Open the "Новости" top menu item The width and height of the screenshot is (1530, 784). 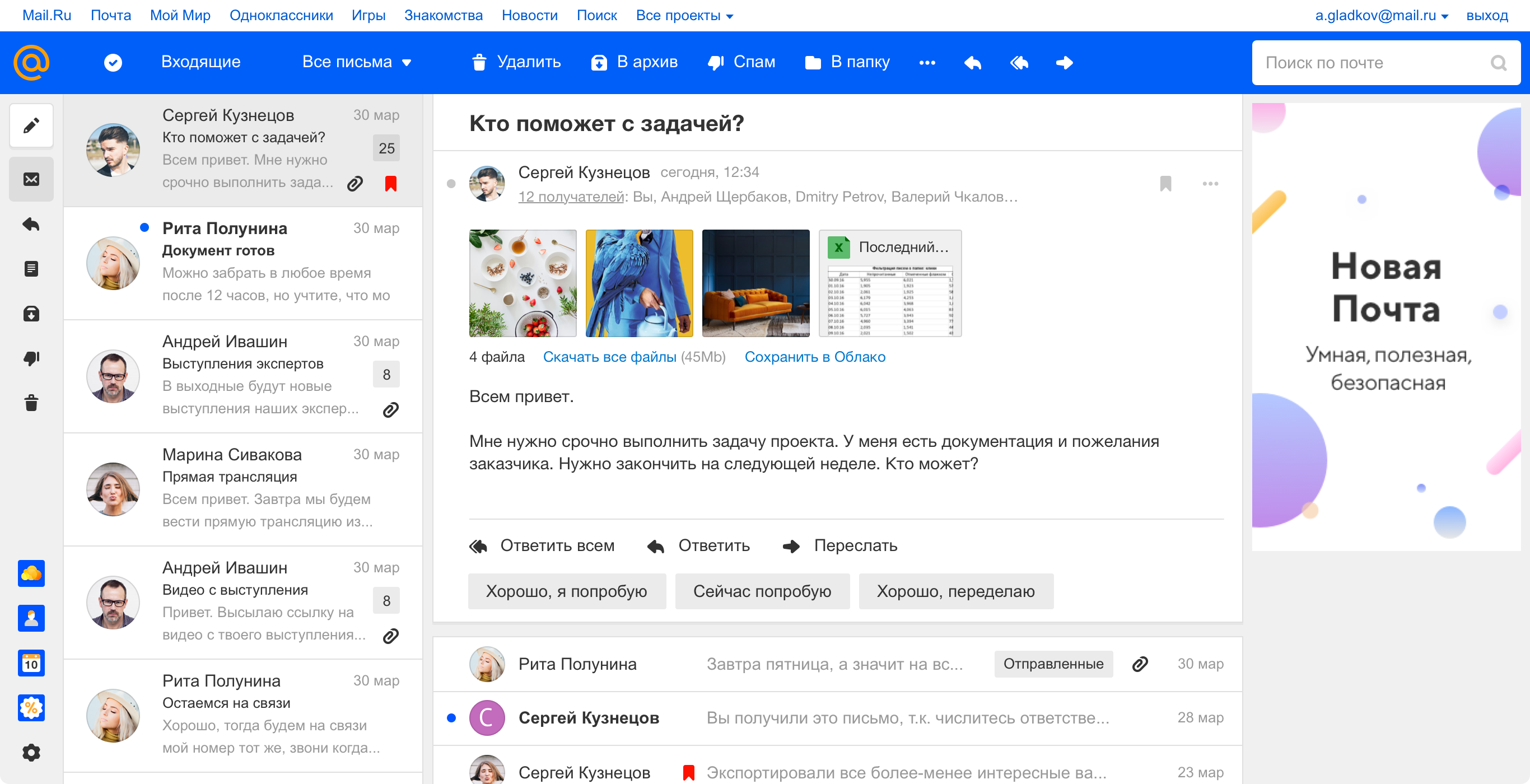coord(529,16)
